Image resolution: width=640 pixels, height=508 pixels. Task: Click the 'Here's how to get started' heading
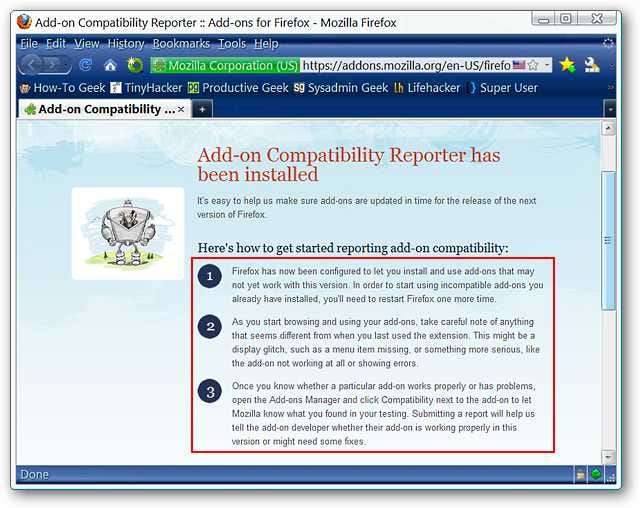pyautogui.click(x=353, y=248)
